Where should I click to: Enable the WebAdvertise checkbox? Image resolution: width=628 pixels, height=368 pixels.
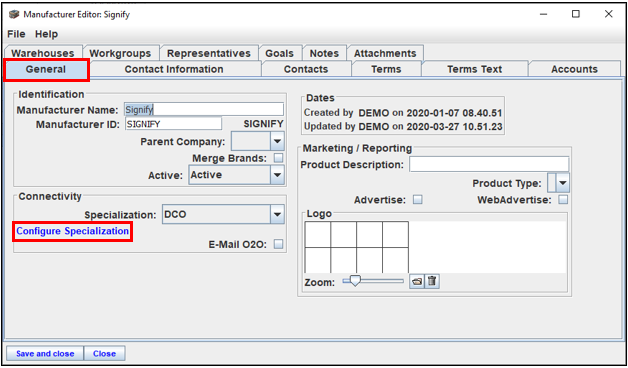563,199
